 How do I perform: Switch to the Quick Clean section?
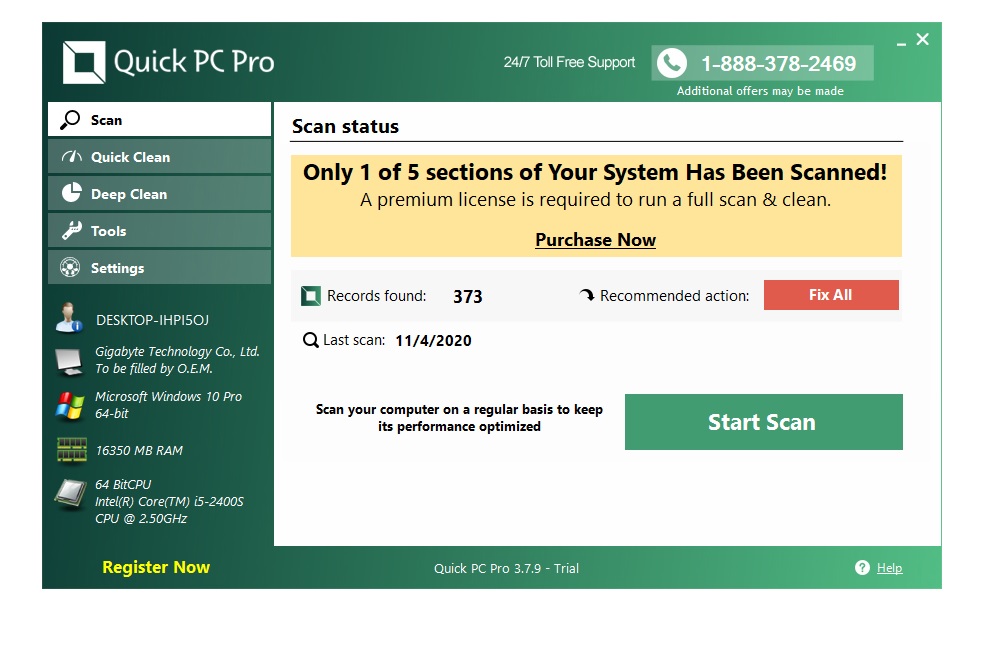pyautogui.click(x=159, y=157)
